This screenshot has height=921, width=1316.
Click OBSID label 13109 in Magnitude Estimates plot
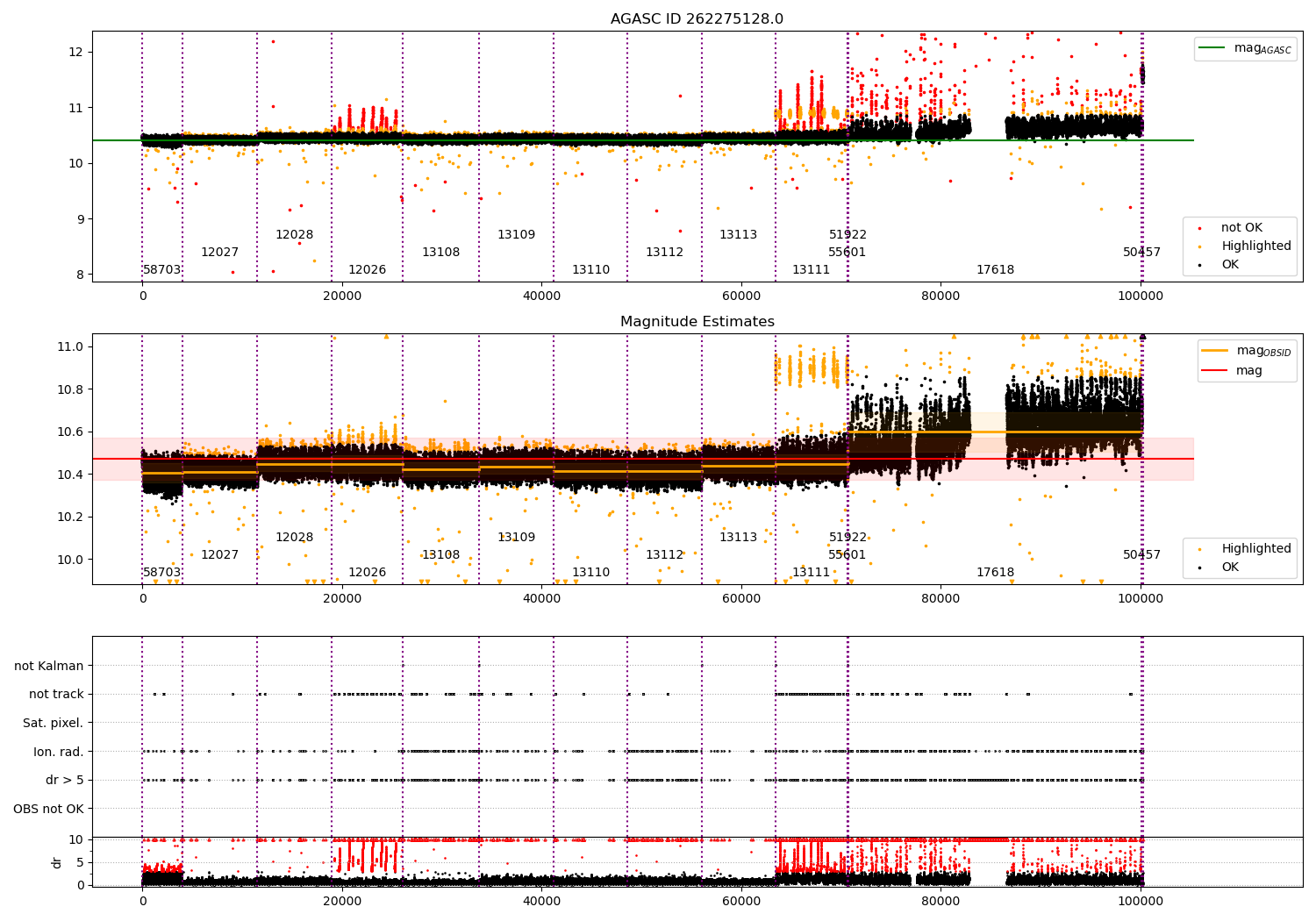click(x=516, y=537)
